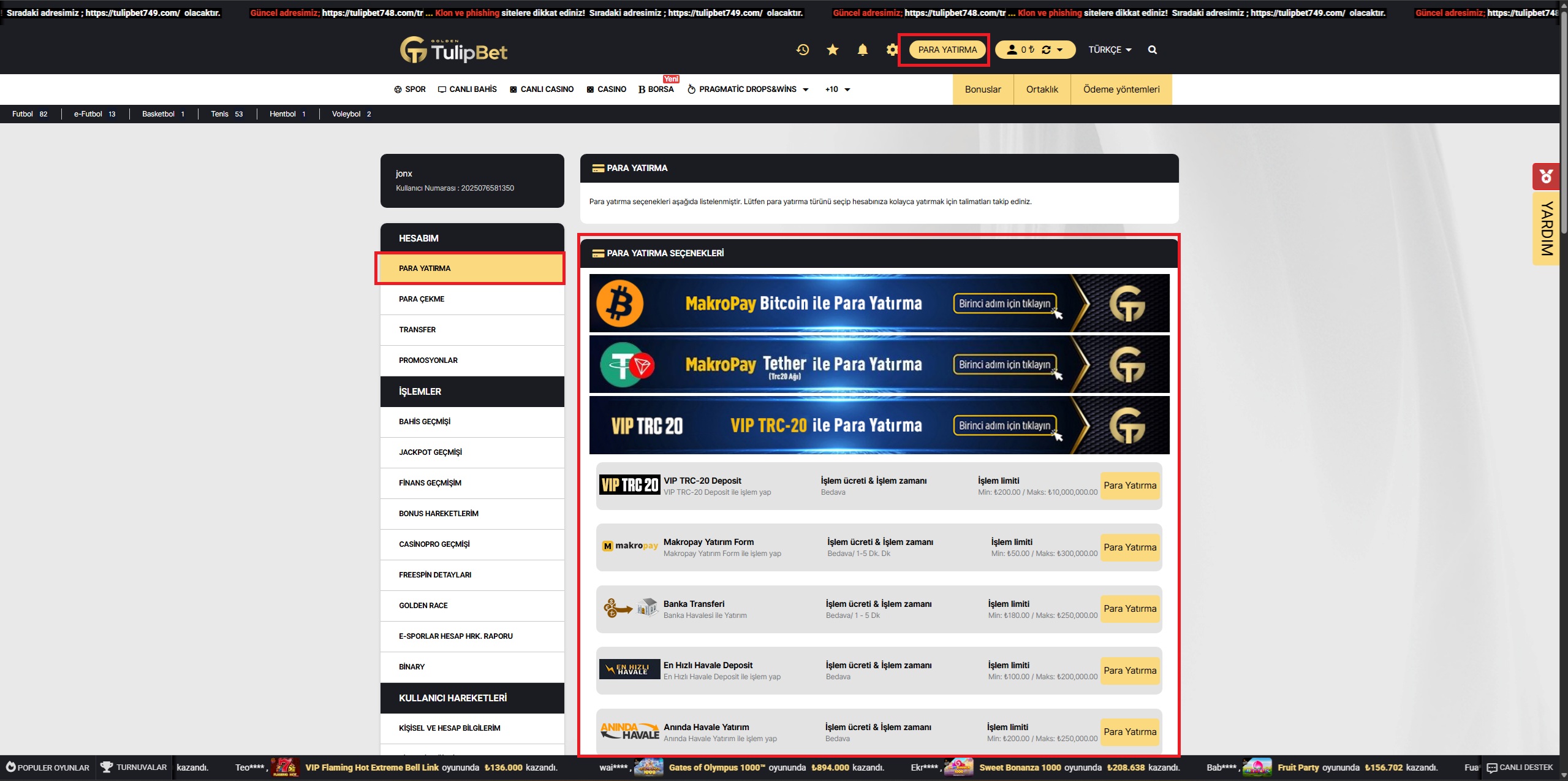Viewport: 1568px width, 781px height.
Task: Filter by Futbol 82 in sports bar
Action: (x=29, y=114)
